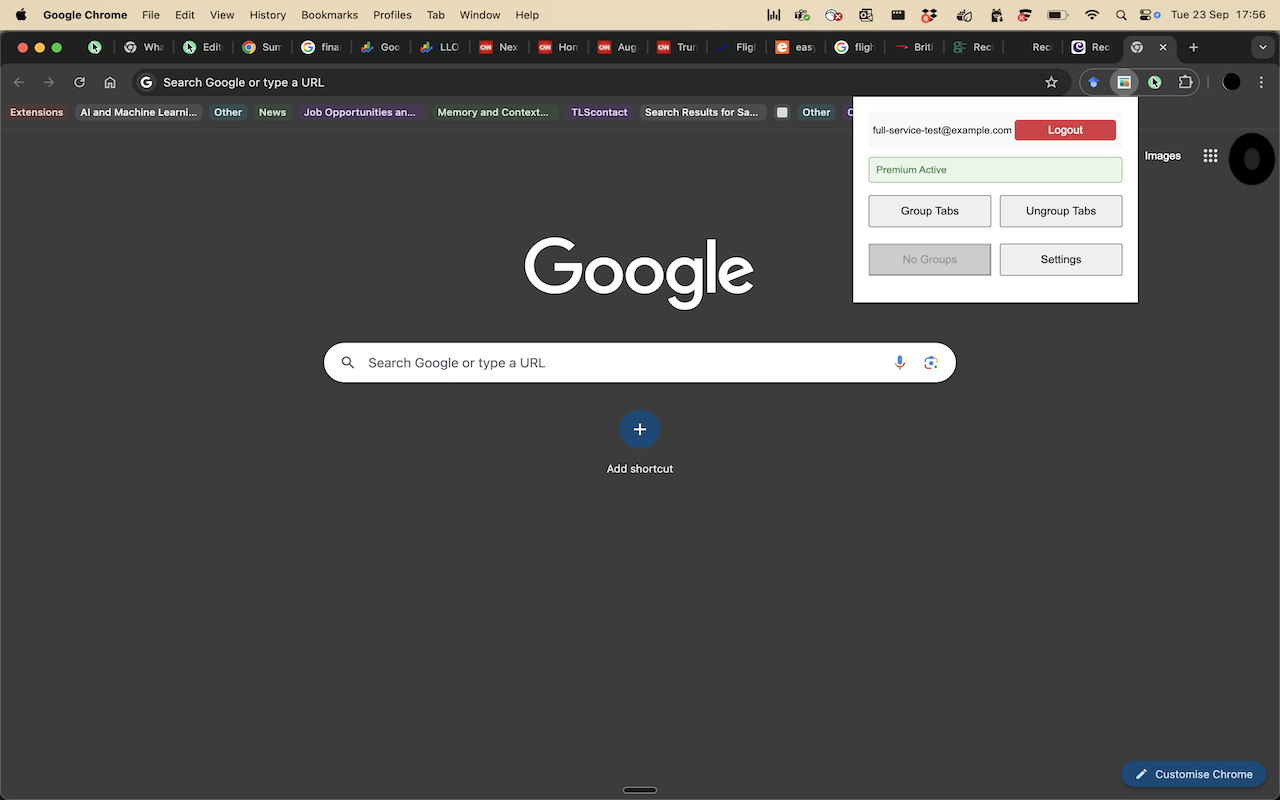Open Spotlight search from the menu bar
The height and width of the screenshot is (800, 1280).
(x=1120, y=15)
